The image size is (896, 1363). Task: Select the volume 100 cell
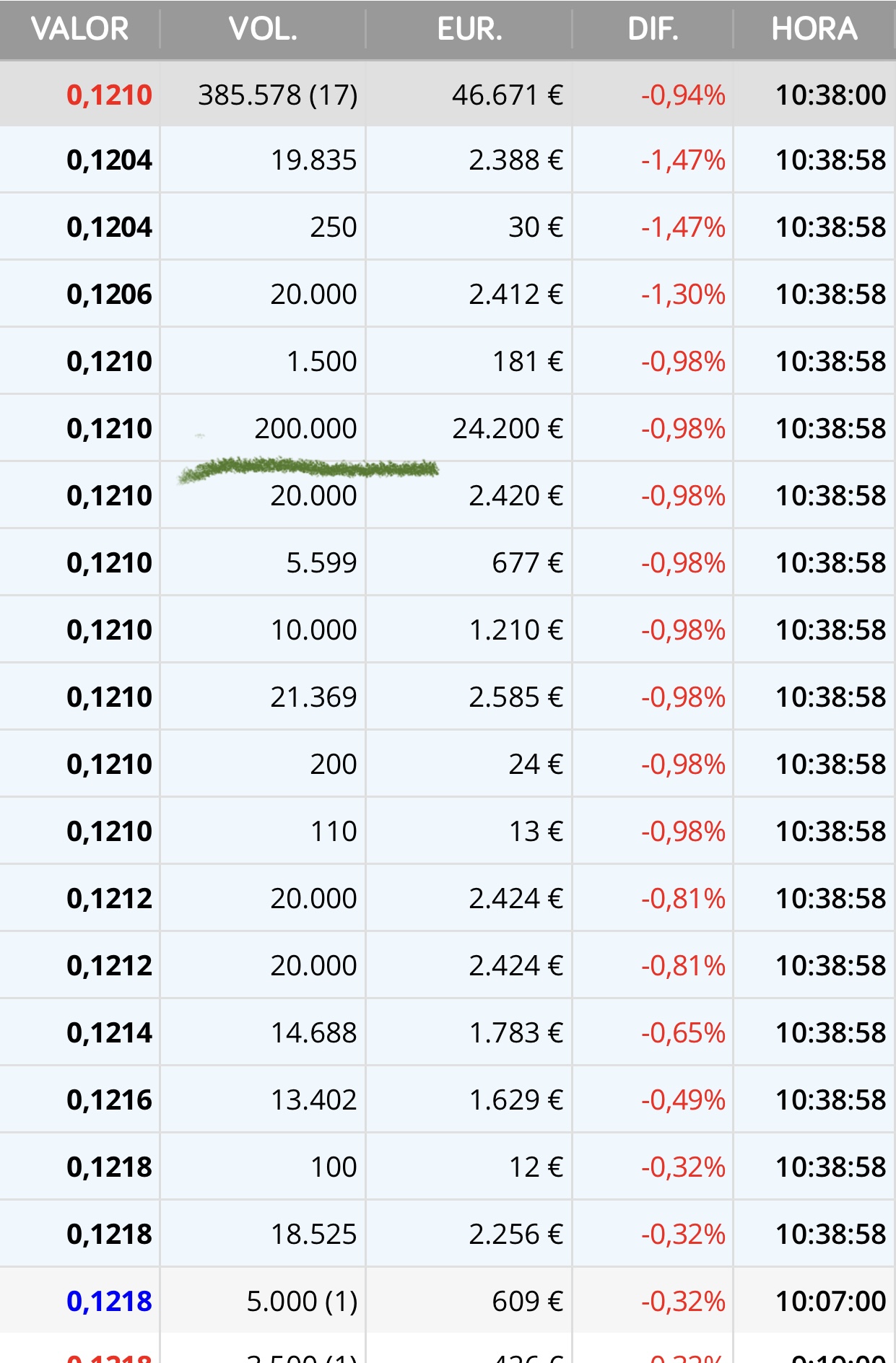tap(334, 1167)
